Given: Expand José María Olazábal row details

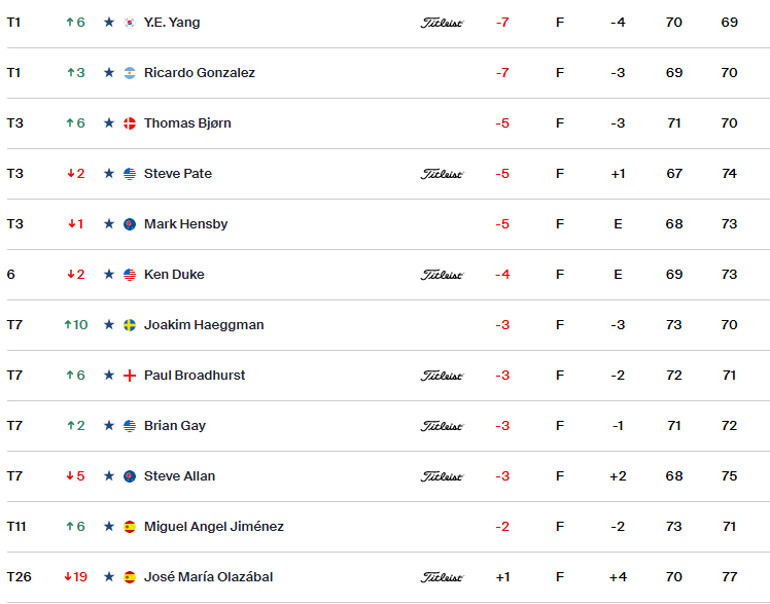Looking at the screenshot, I should [385, 577].
